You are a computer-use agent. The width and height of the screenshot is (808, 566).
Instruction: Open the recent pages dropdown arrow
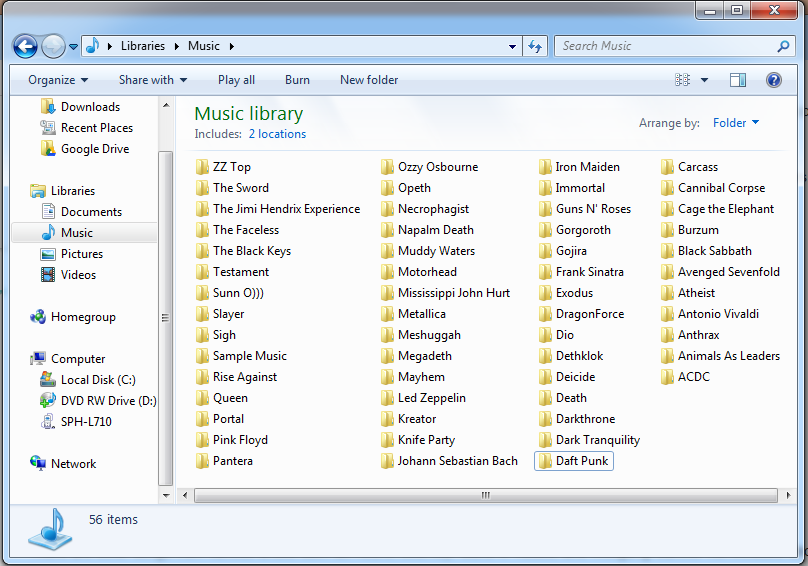[74, 47]
